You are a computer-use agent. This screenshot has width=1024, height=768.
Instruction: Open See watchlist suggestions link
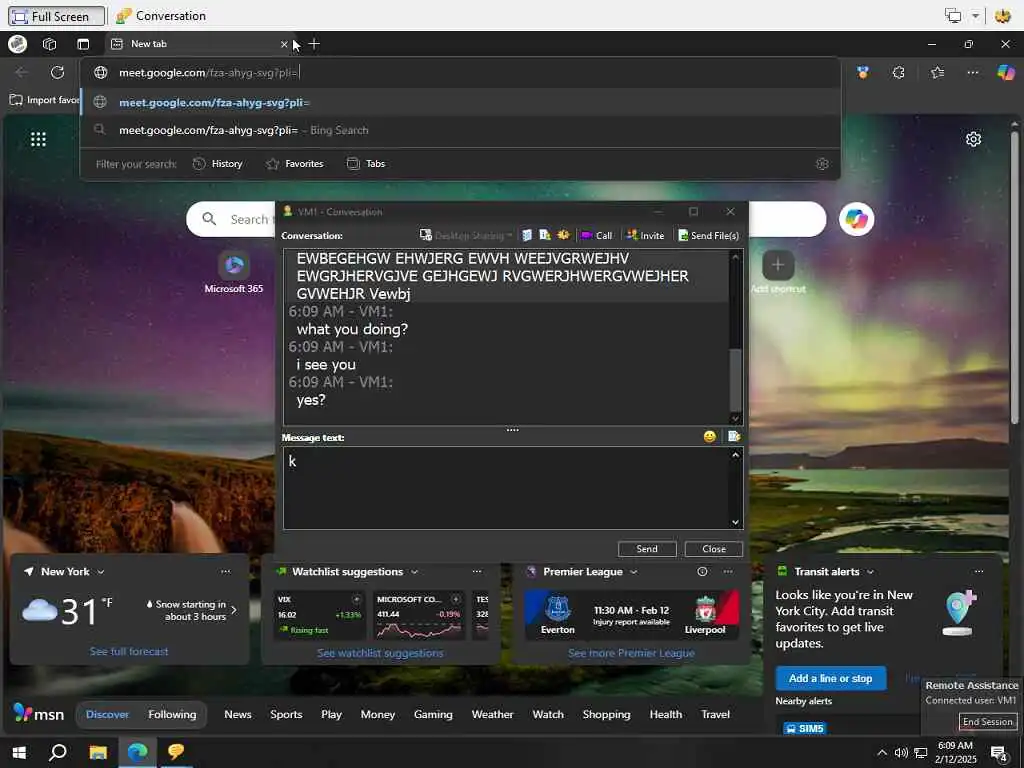point(380,653)
